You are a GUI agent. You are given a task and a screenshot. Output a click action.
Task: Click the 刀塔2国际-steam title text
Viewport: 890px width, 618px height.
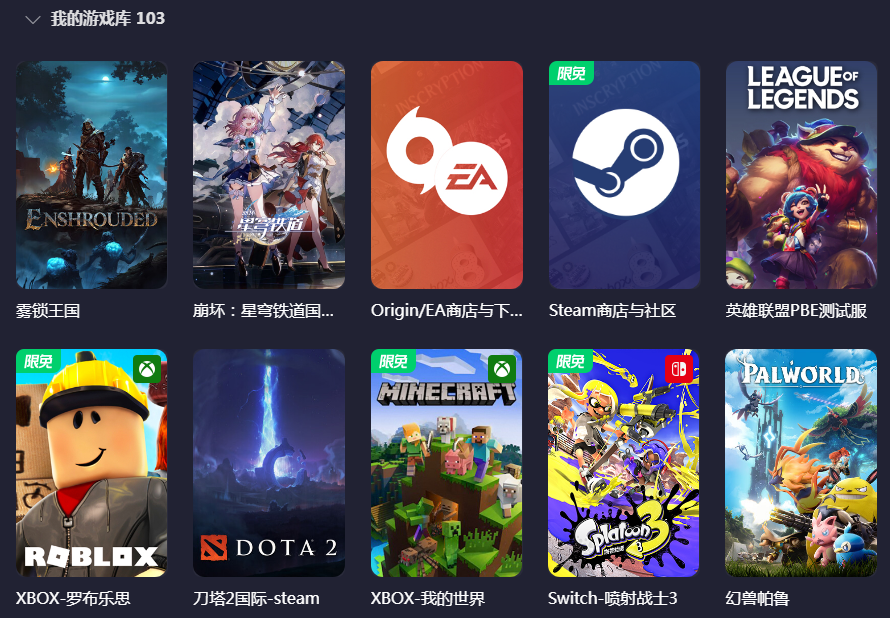(256, 598)
